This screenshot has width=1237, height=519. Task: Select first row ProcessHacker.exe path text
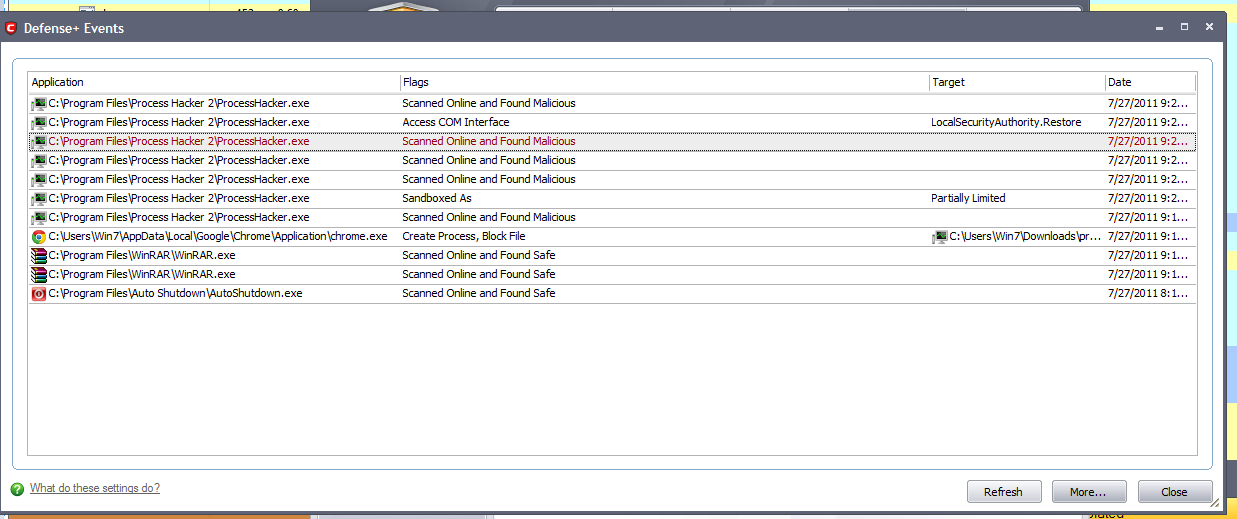[x=179, y=103]
